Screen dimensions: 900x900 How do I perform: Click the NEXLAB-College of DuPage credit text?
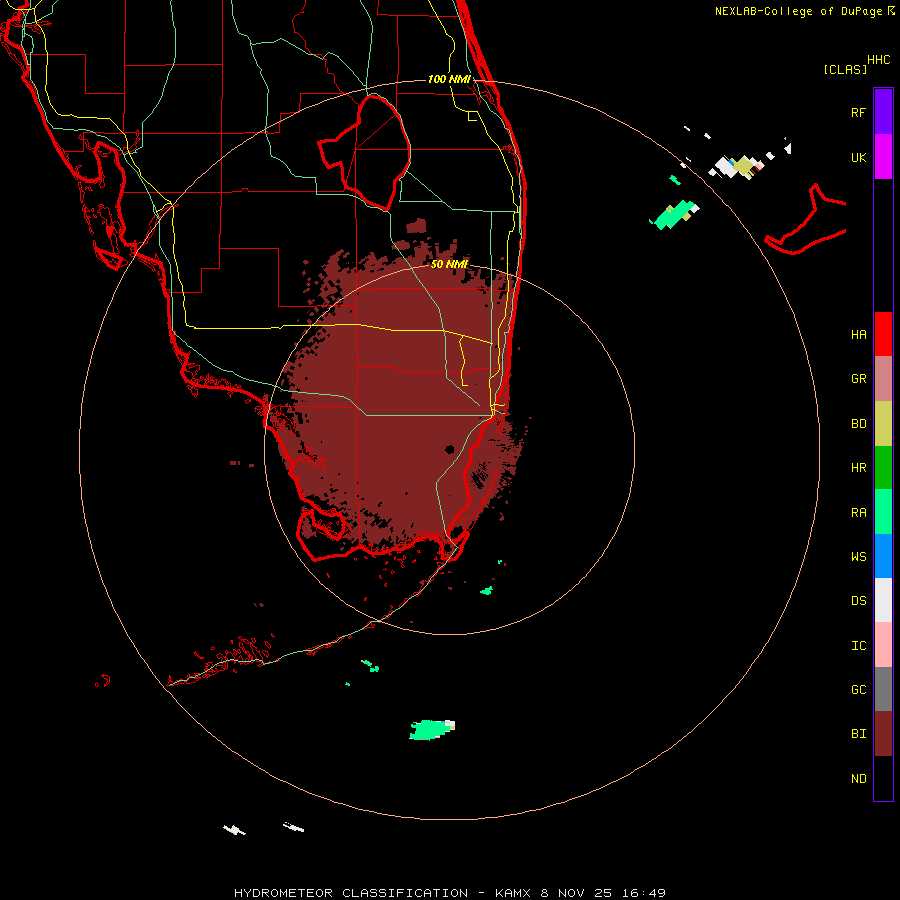pos(798,11)
